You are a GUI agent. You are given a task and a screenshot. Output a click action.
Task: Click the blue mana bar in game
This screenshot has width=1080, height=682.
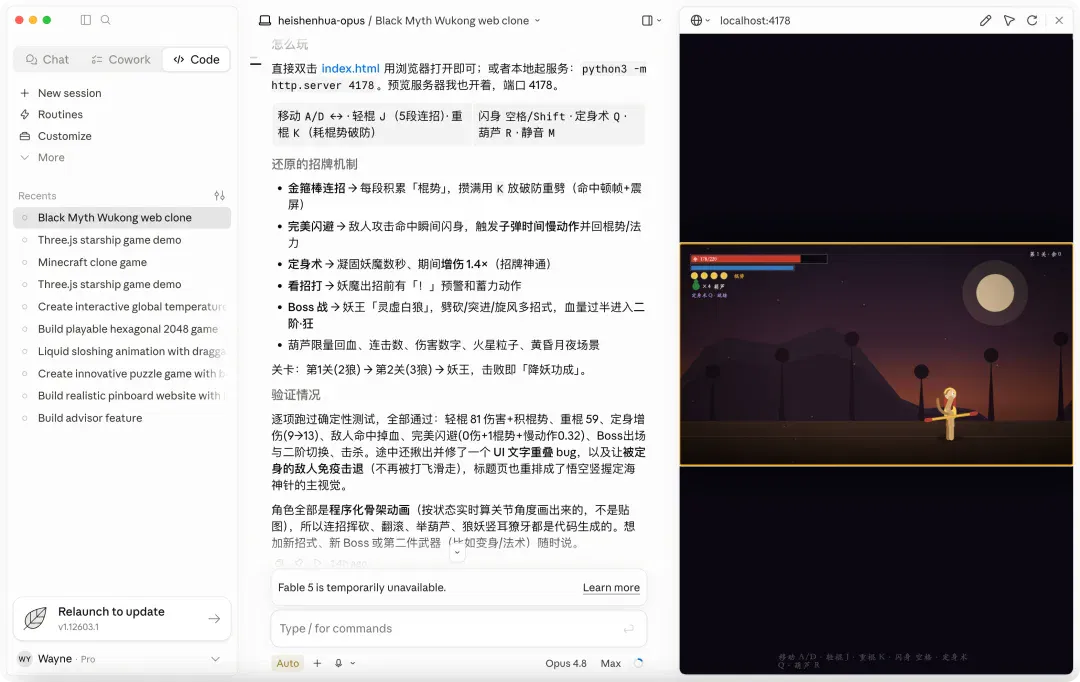pos(742,268)
